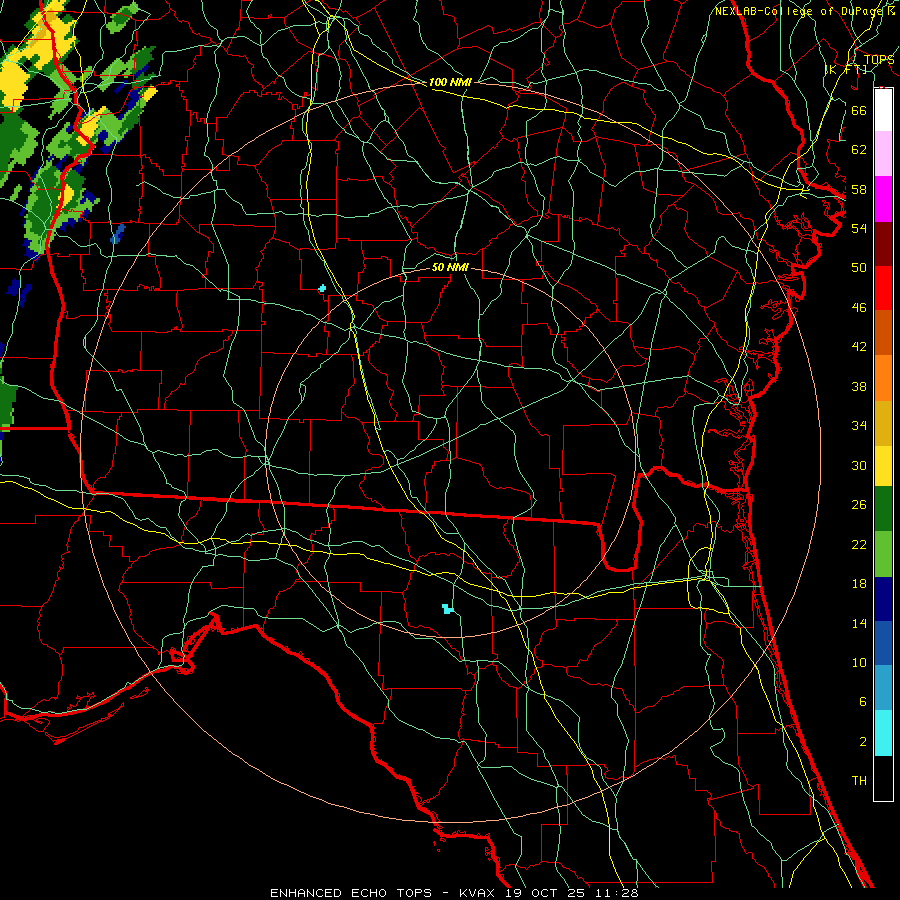Click the "50 NMI" range ring label

click(450, 267)
